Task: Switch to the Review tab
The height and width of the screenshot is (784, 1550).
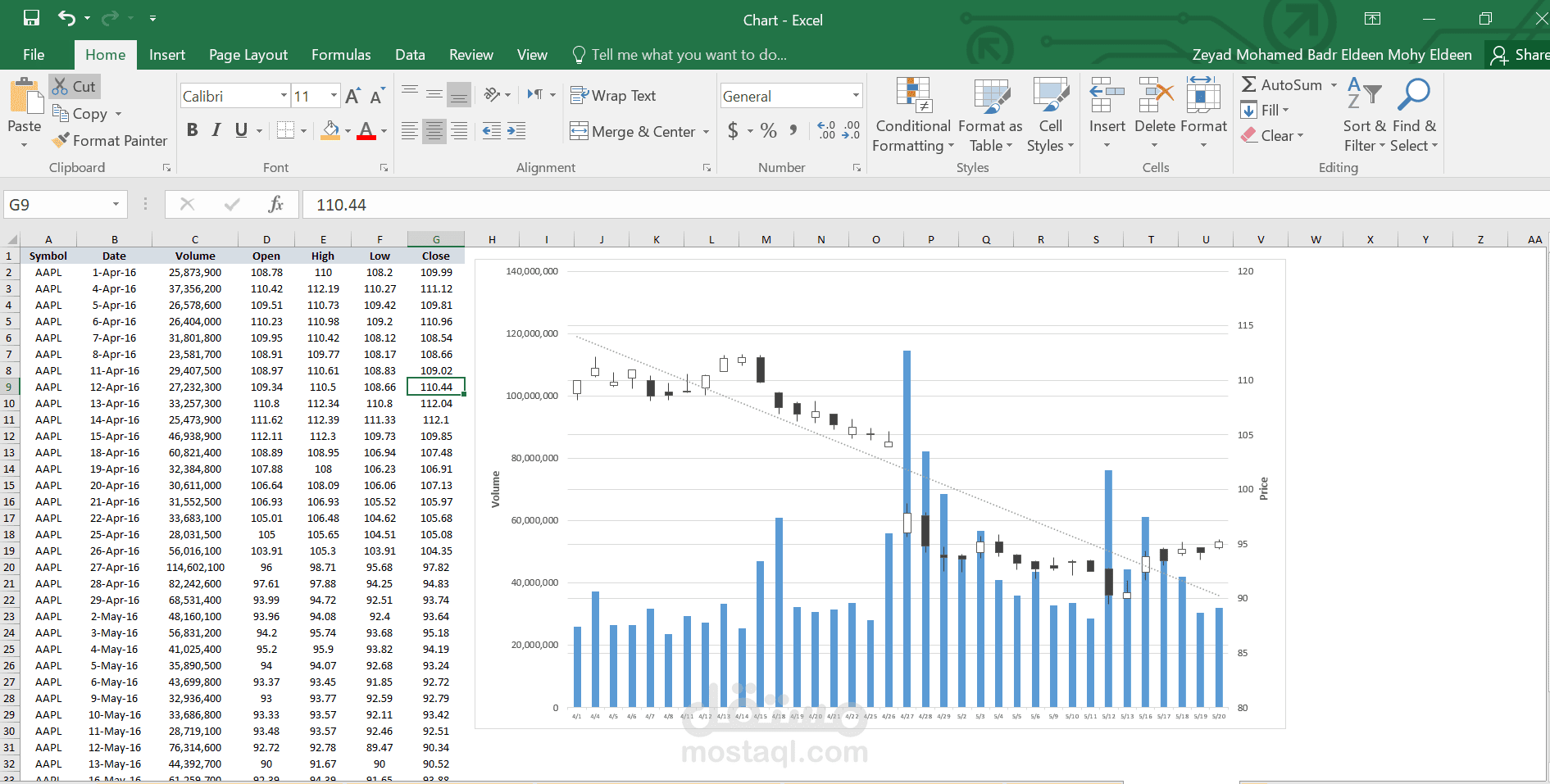Action: (471, 55)
